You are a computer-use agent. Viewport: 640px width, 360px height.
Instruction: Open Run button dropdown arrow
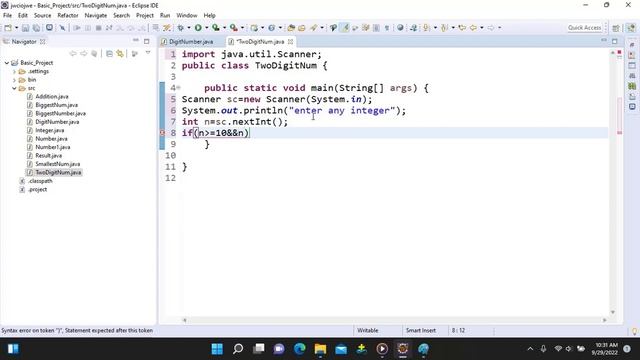tap(207, 28)
